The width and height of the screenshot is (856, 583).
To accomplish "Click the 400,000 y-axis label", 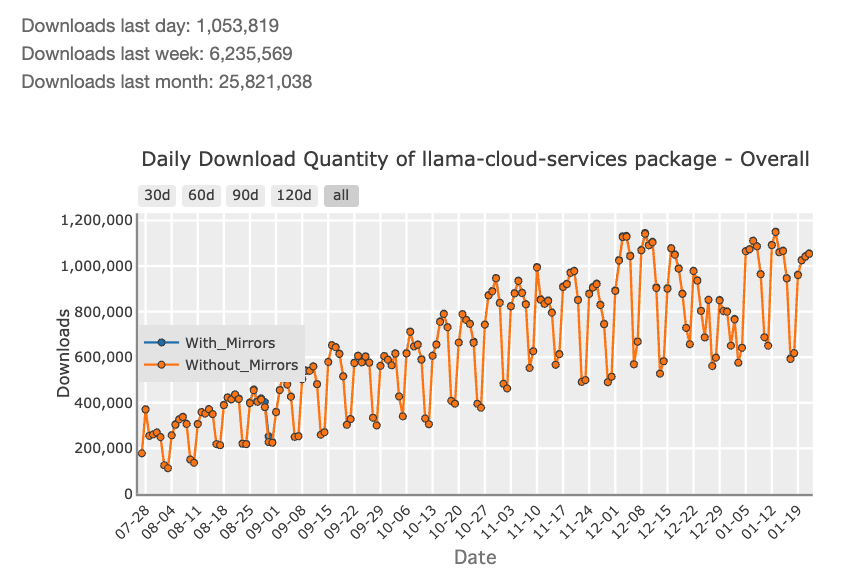I will click(103, 403).
